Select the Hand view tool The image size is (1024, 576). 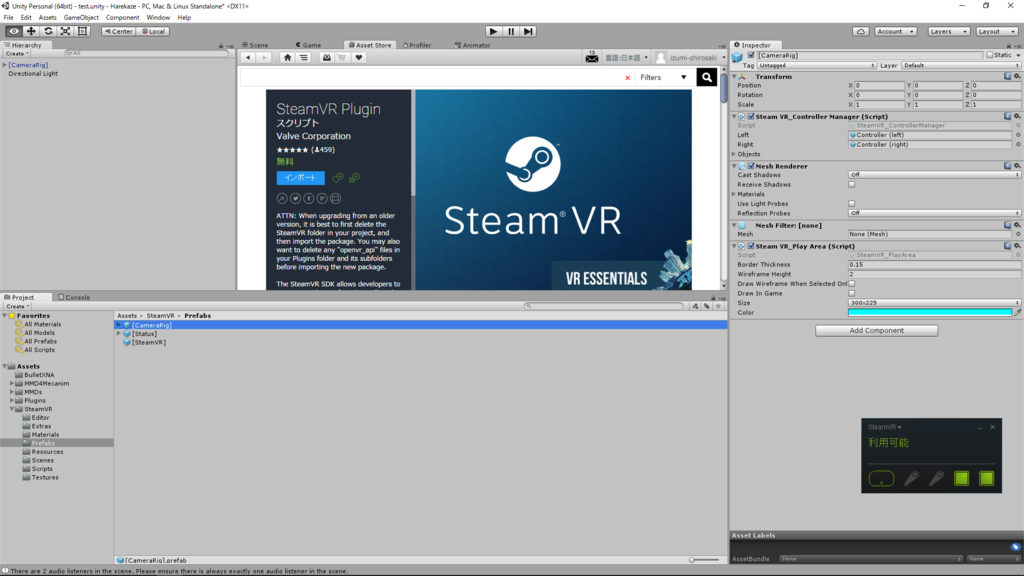click(x=14, y=31)
